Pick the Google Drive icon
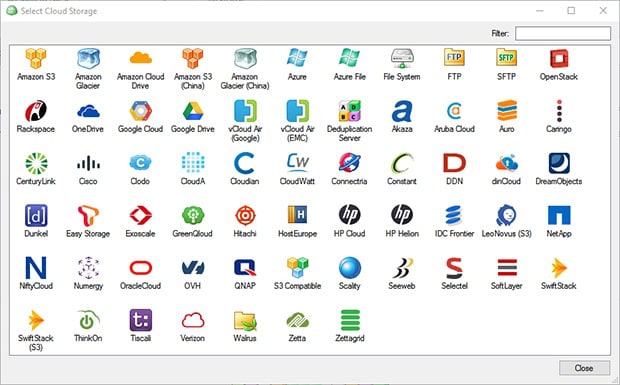 coord(193,111)
